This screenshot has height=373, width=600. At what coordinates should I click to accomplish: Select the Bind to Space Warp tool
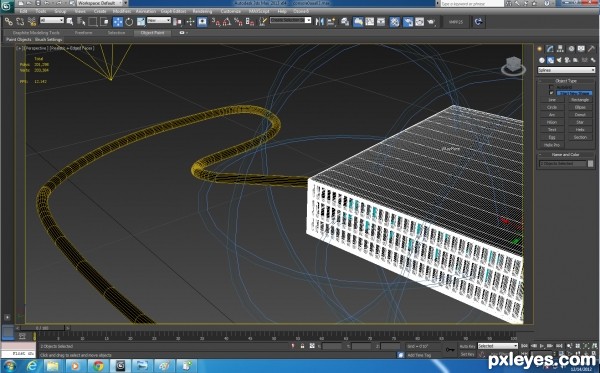click(x=32, y=22)
